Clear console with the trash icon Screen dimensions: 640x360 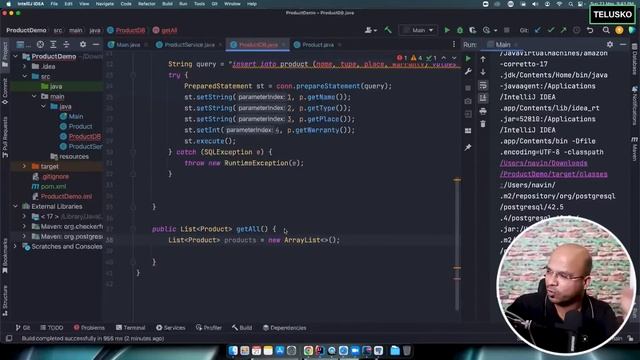click(x=483, y=124)
